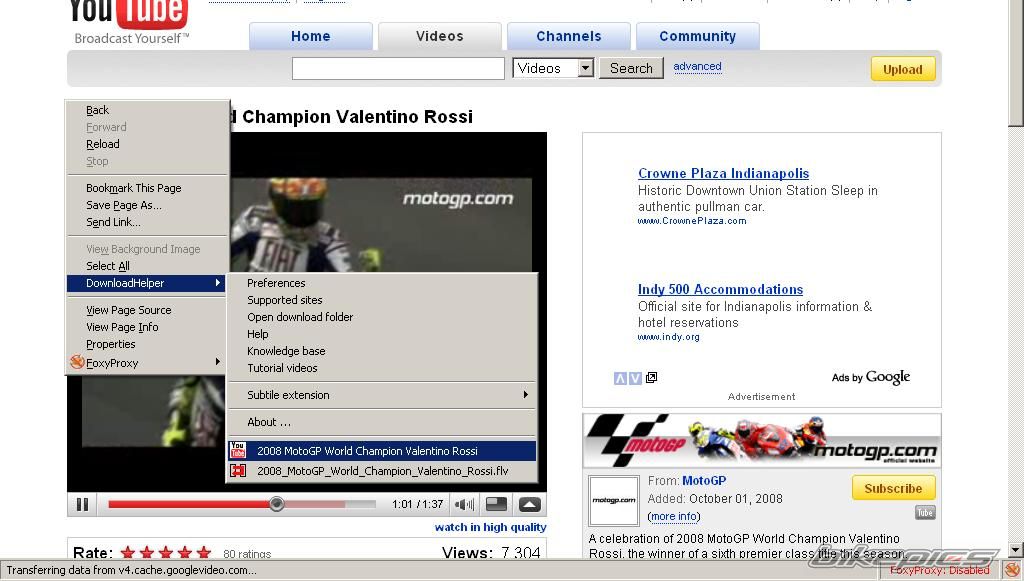Rate the video two stars
This screenshot has width=1024, height=581.
point(146,553)
